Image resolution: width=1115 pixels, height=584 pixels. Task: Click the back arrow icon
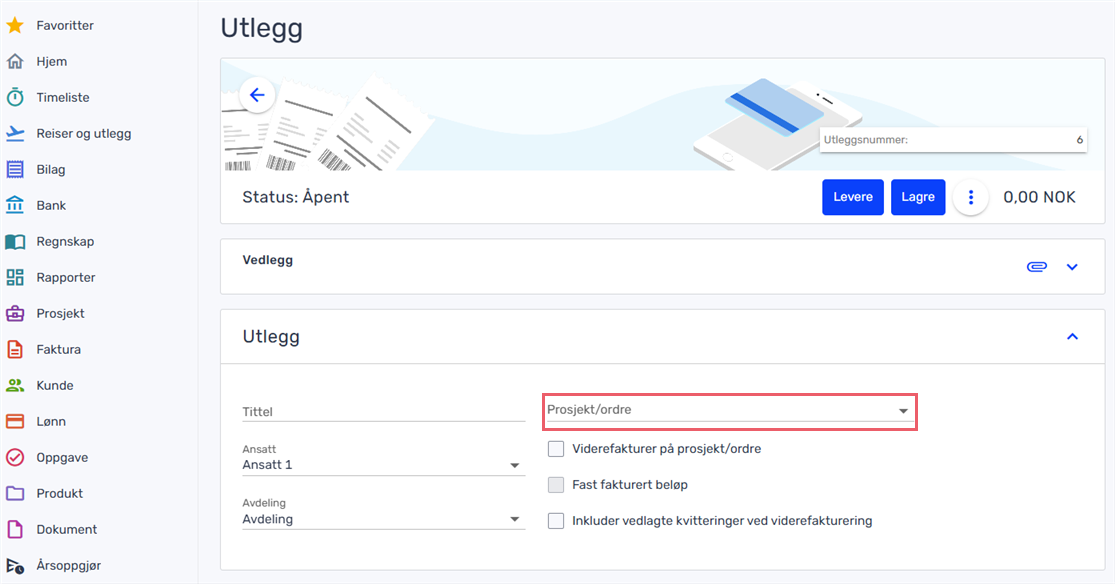point(257,95)
